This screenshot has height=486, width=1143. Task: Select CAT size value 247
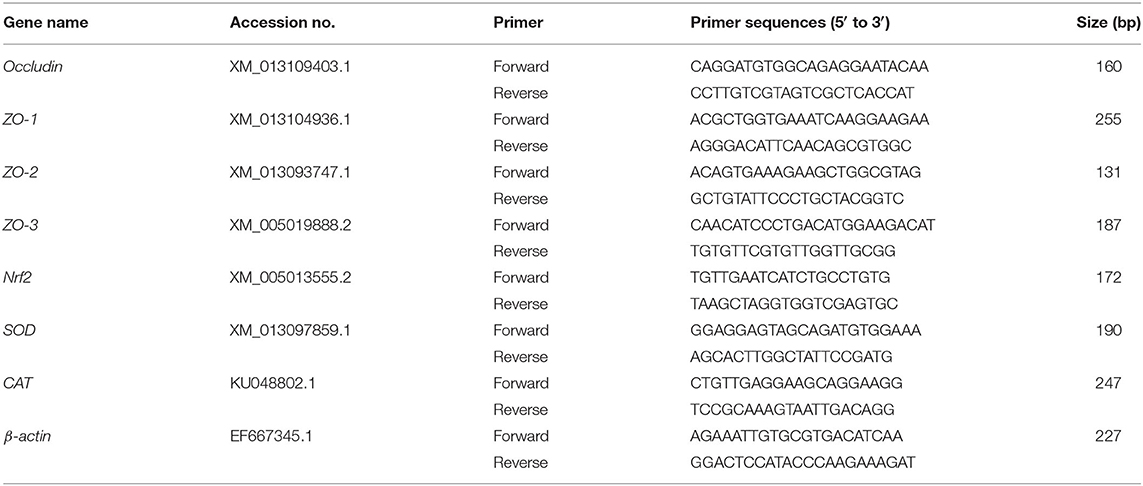(1128, 383)
